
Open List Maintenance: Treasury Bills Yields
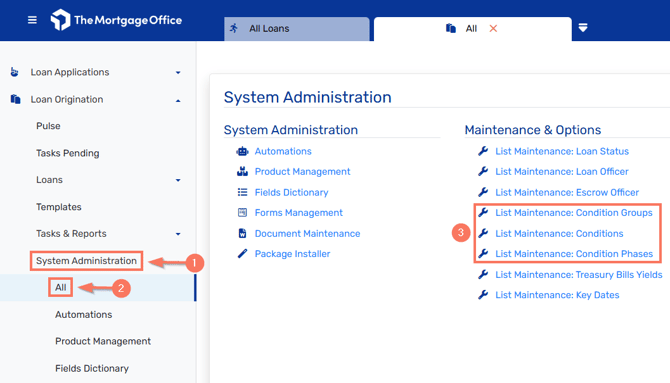[x=579, y=275]
